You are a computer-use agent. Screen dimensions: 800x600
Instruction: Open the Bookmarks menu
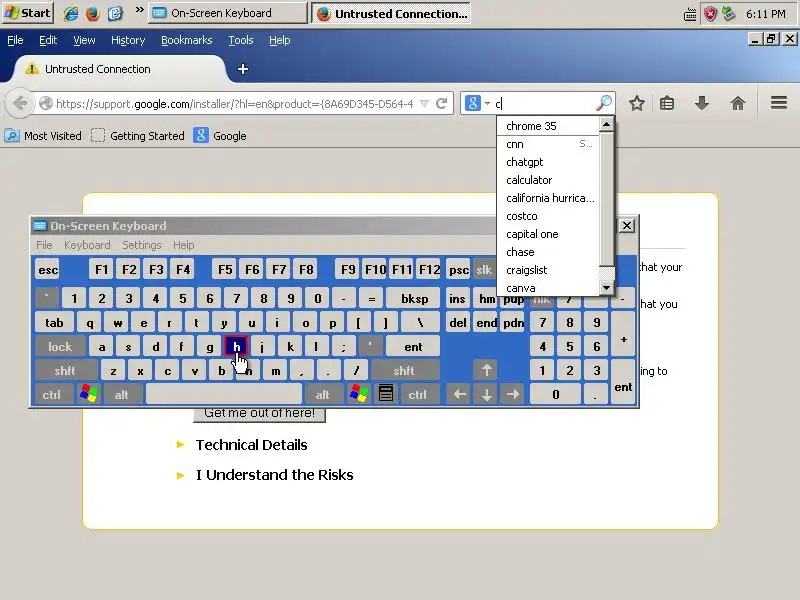186,40
